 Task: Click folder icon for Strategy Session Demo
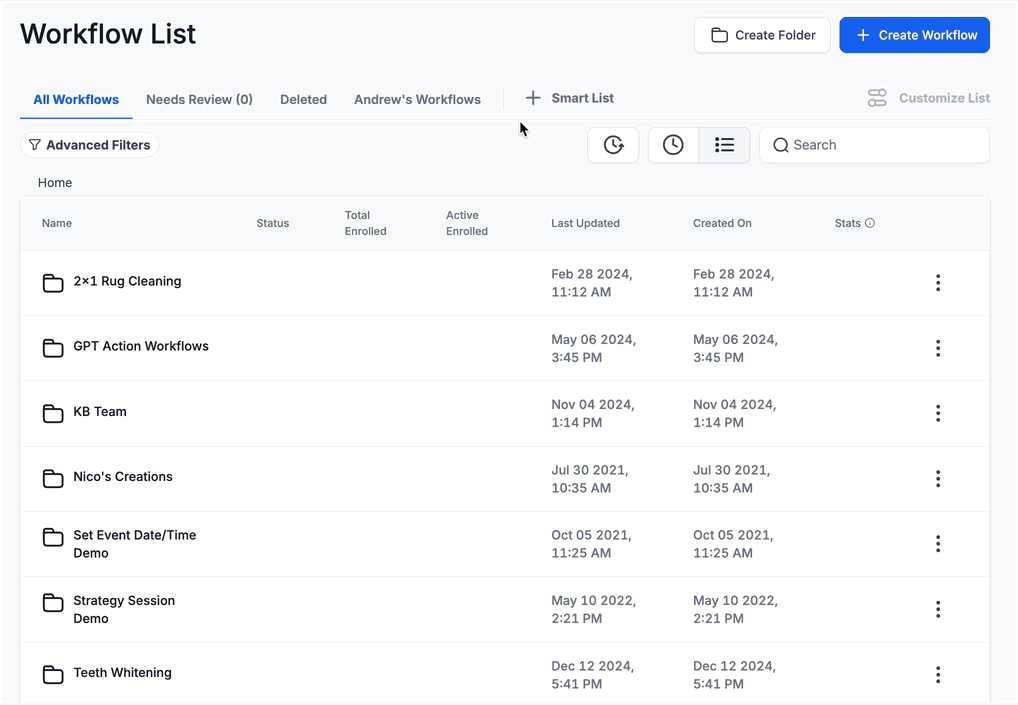(x=53, y=603)
